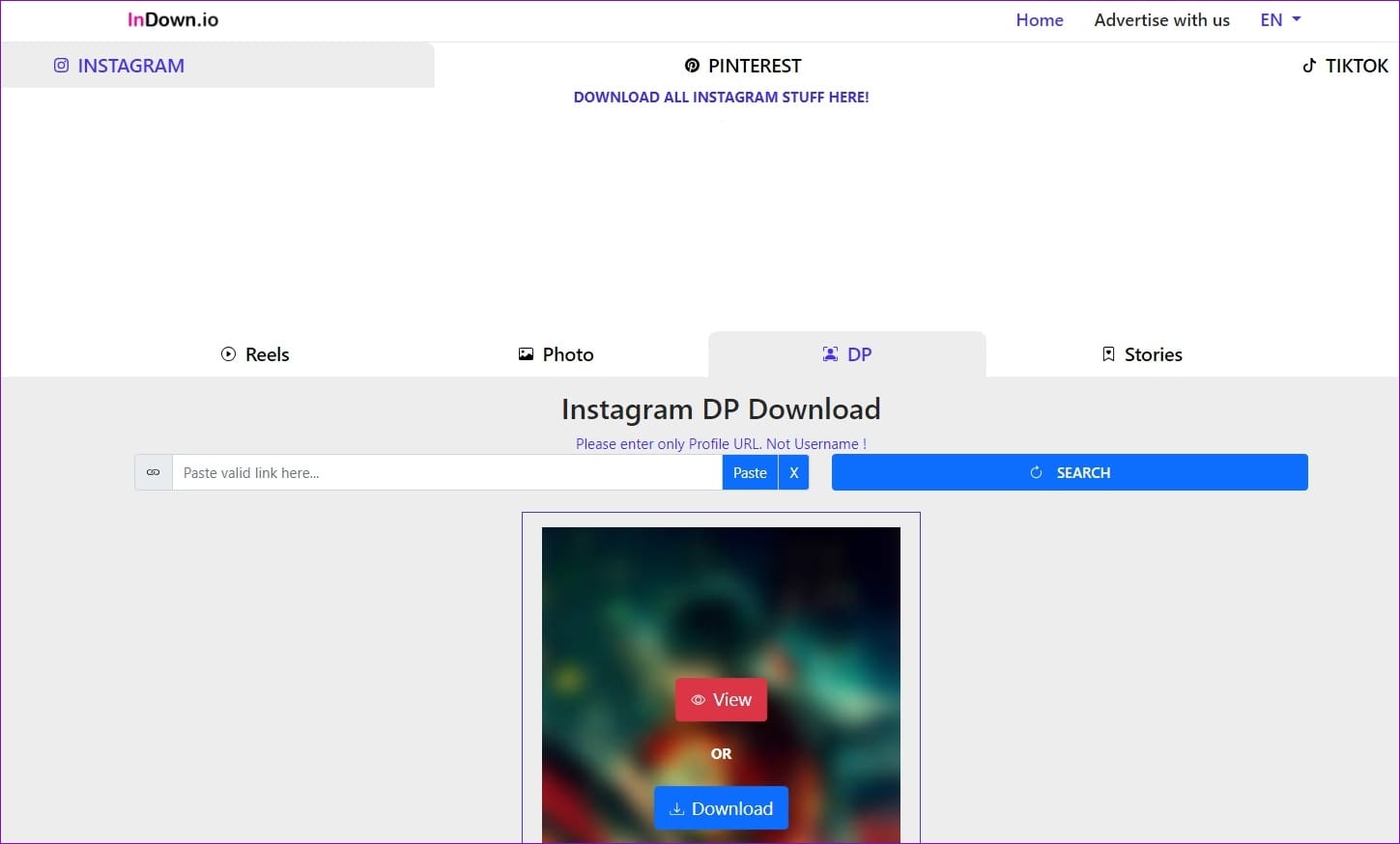Open the Photo tab
Image resolution: width=1400 pixels, height=844 pixels.
click(556, 354)
